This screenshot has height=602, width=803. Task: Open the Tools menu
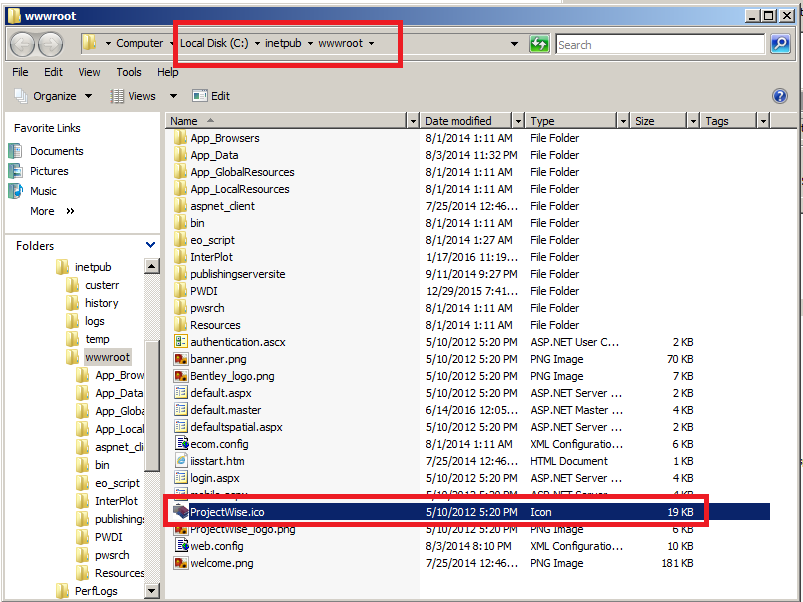coord(129,72)
